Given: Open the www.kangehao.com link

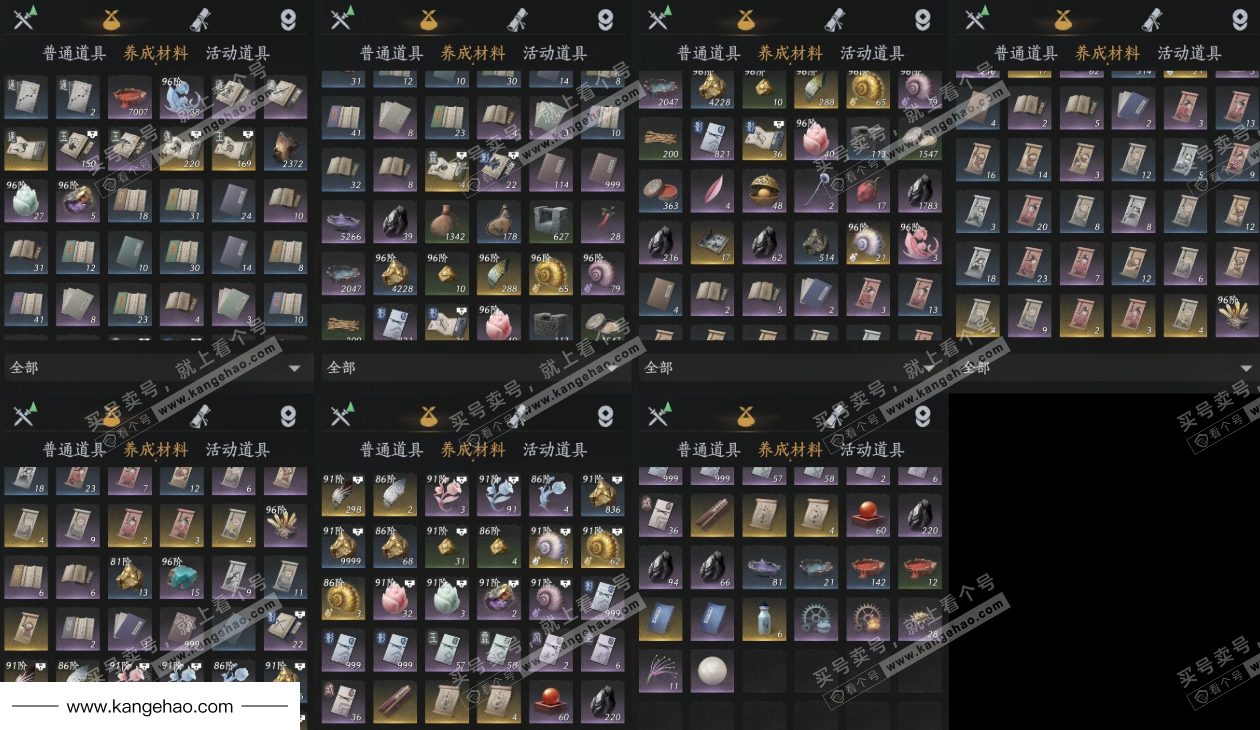Looking at the screenshot, I should [150, 707].
